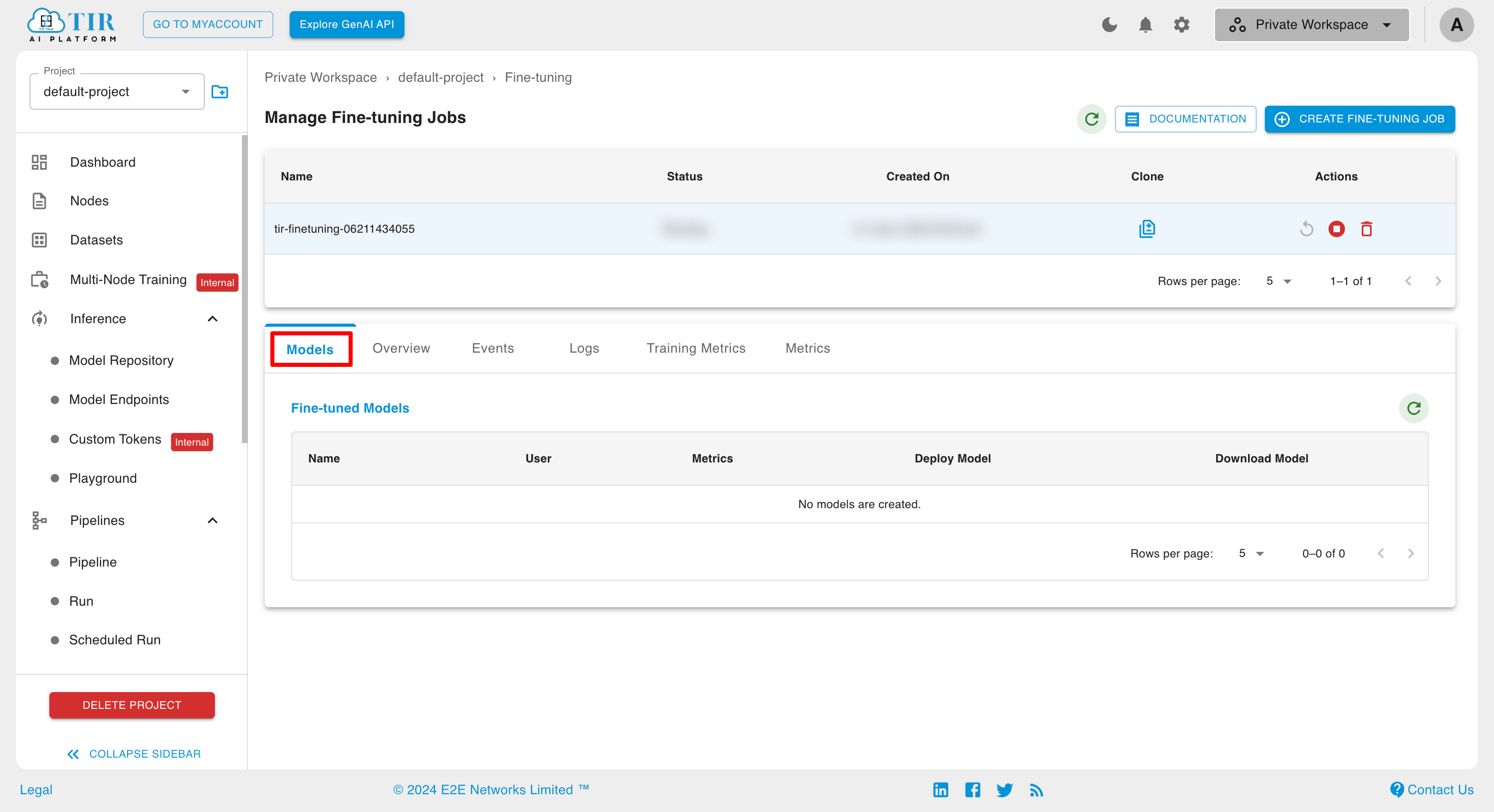Open the LinkedIn footer icon

pyautogui.click(x=941, y=789)
